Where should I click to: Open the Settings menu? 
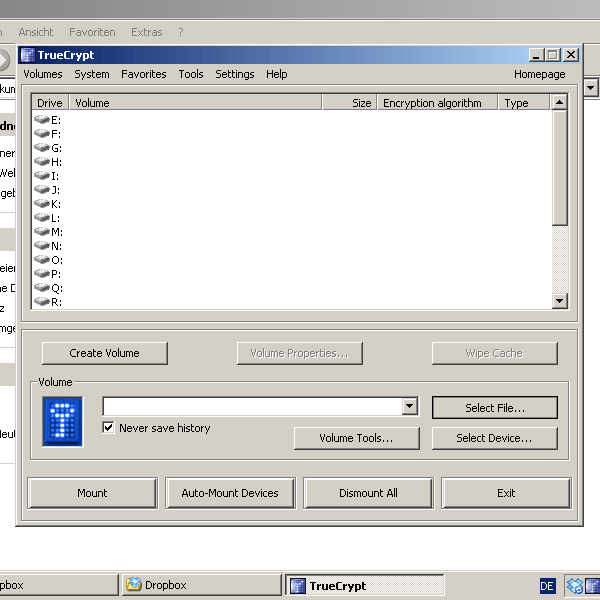coord(235,74)
